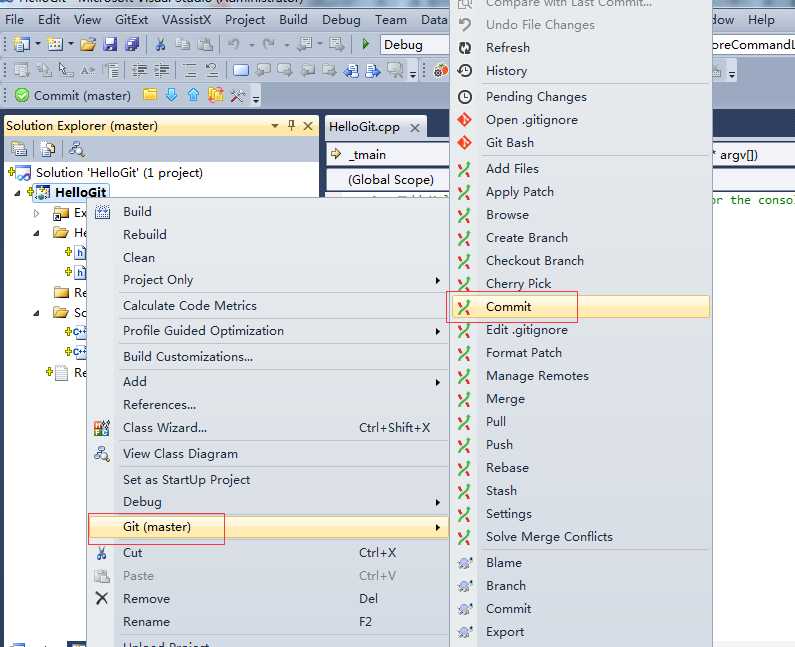Click the Save icon in the toolbar

(110, 45)
